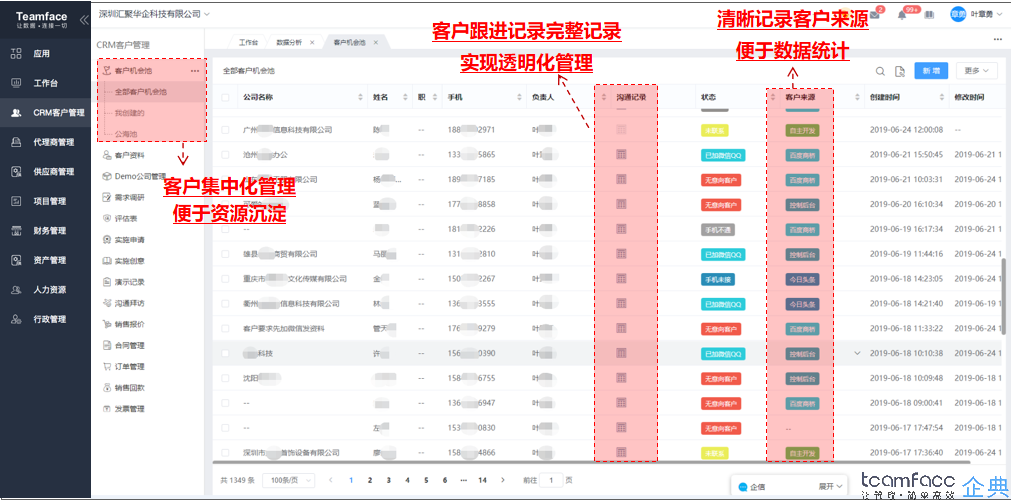
Task: Collapse the Teamface main sidebar
Action: 84,20
